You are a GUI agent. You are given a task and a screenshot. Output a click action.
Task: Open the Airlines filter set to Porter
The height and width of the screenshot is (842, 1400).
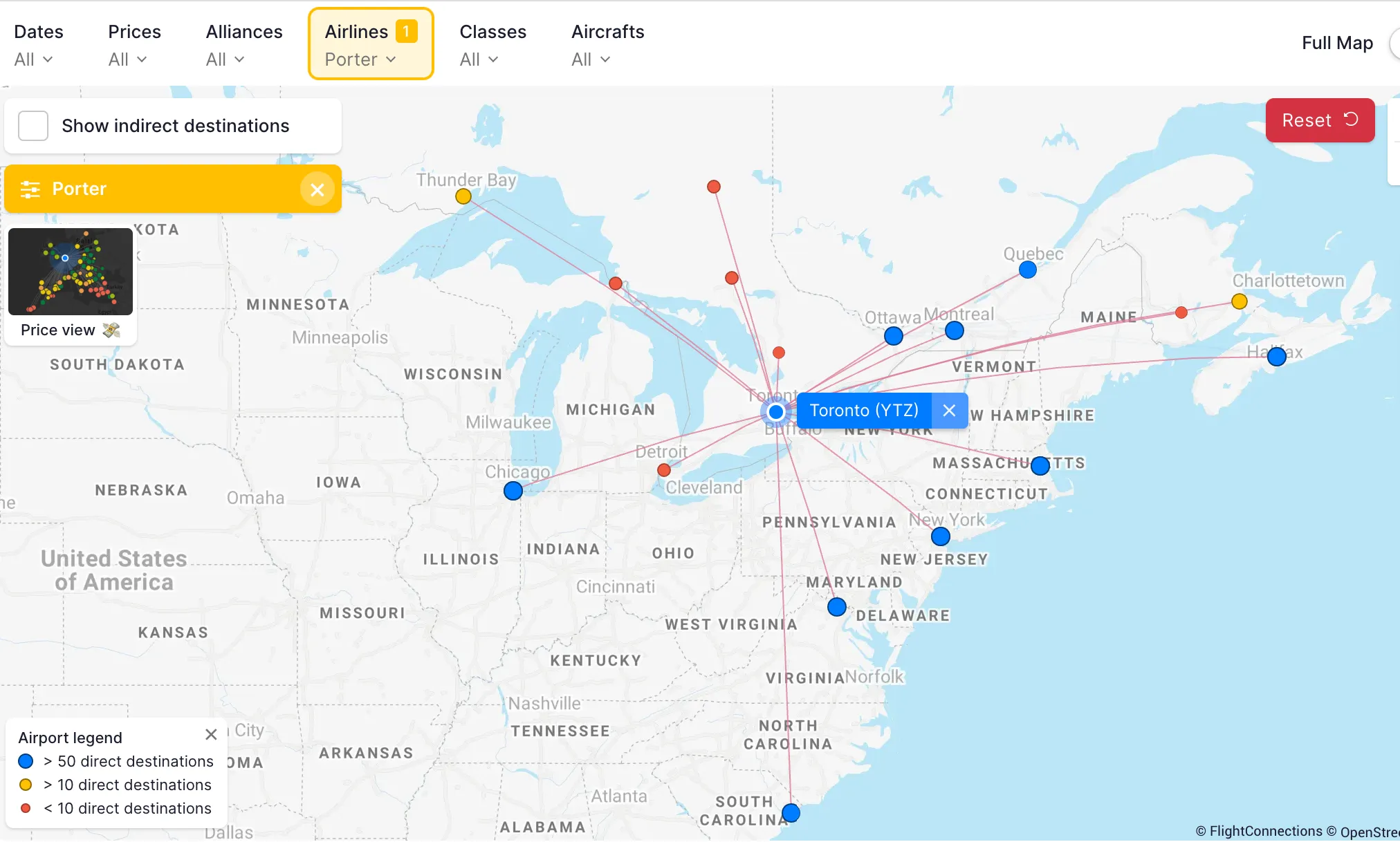[x=371, y=45]
